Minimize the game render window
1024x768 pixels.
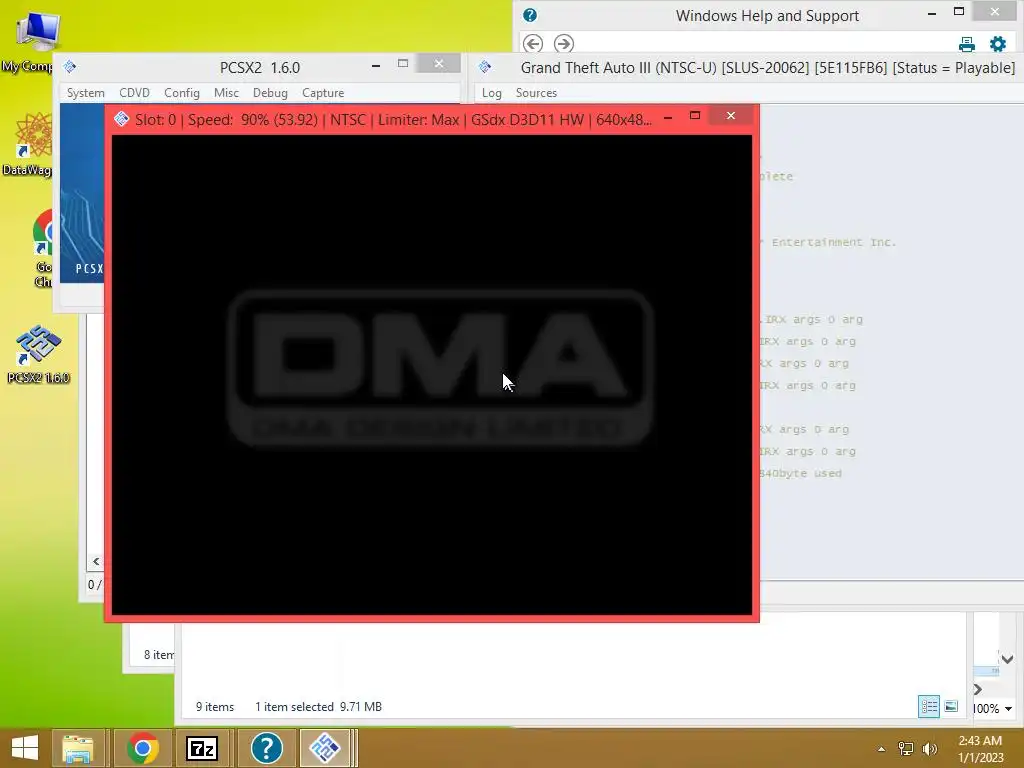click(x=668, y=118)
